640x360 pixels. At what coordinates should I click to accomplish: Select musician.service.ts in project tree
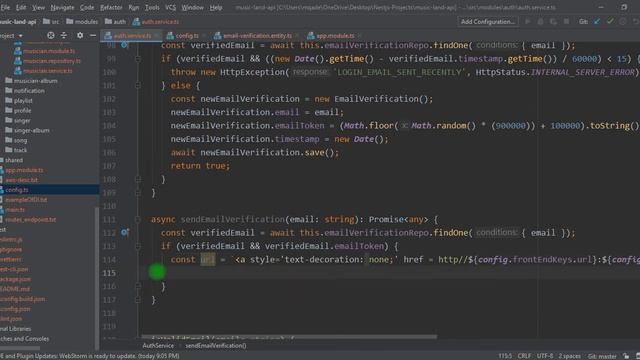(43, 71)
